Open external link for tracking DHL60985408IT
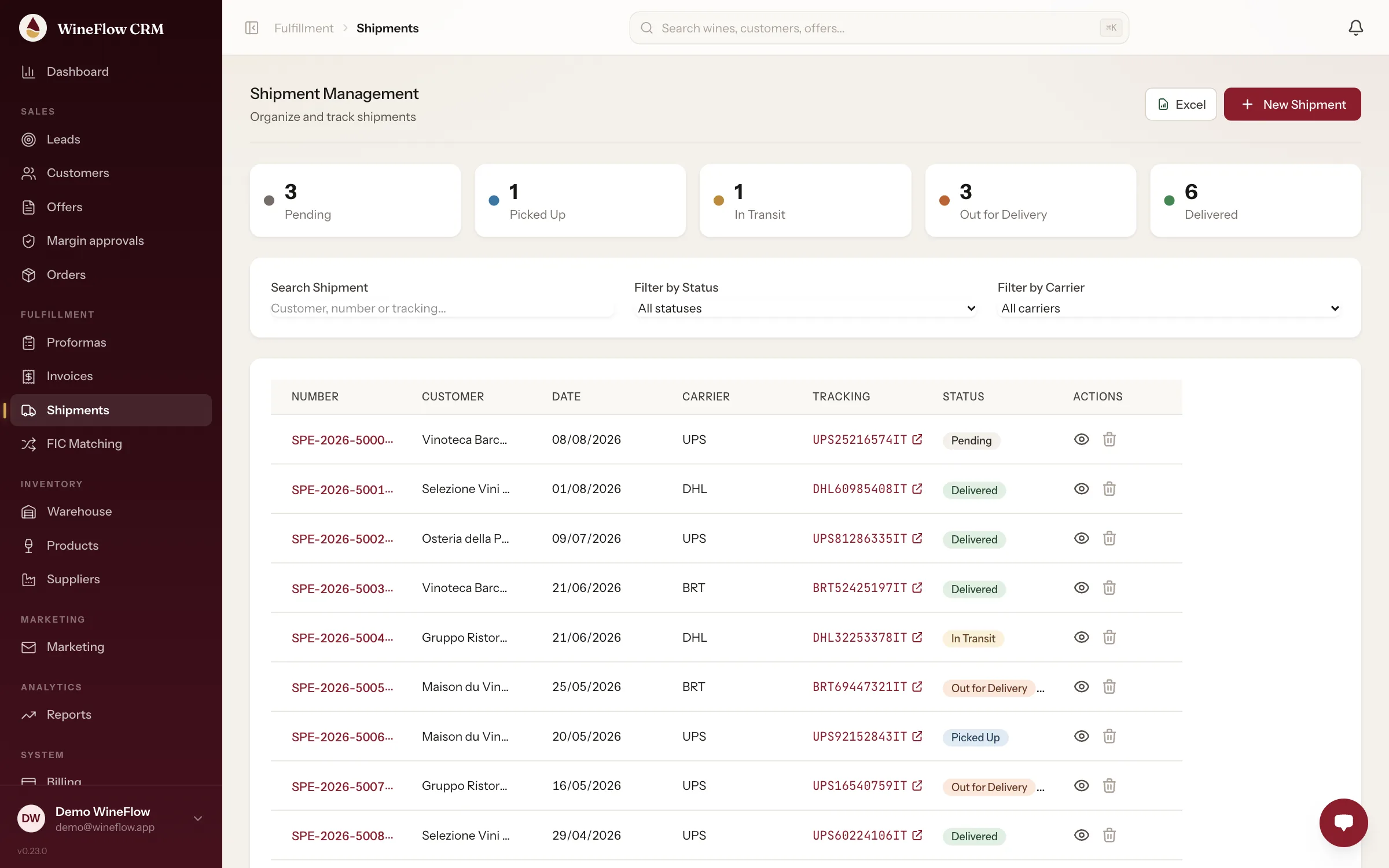 [917, 489]
